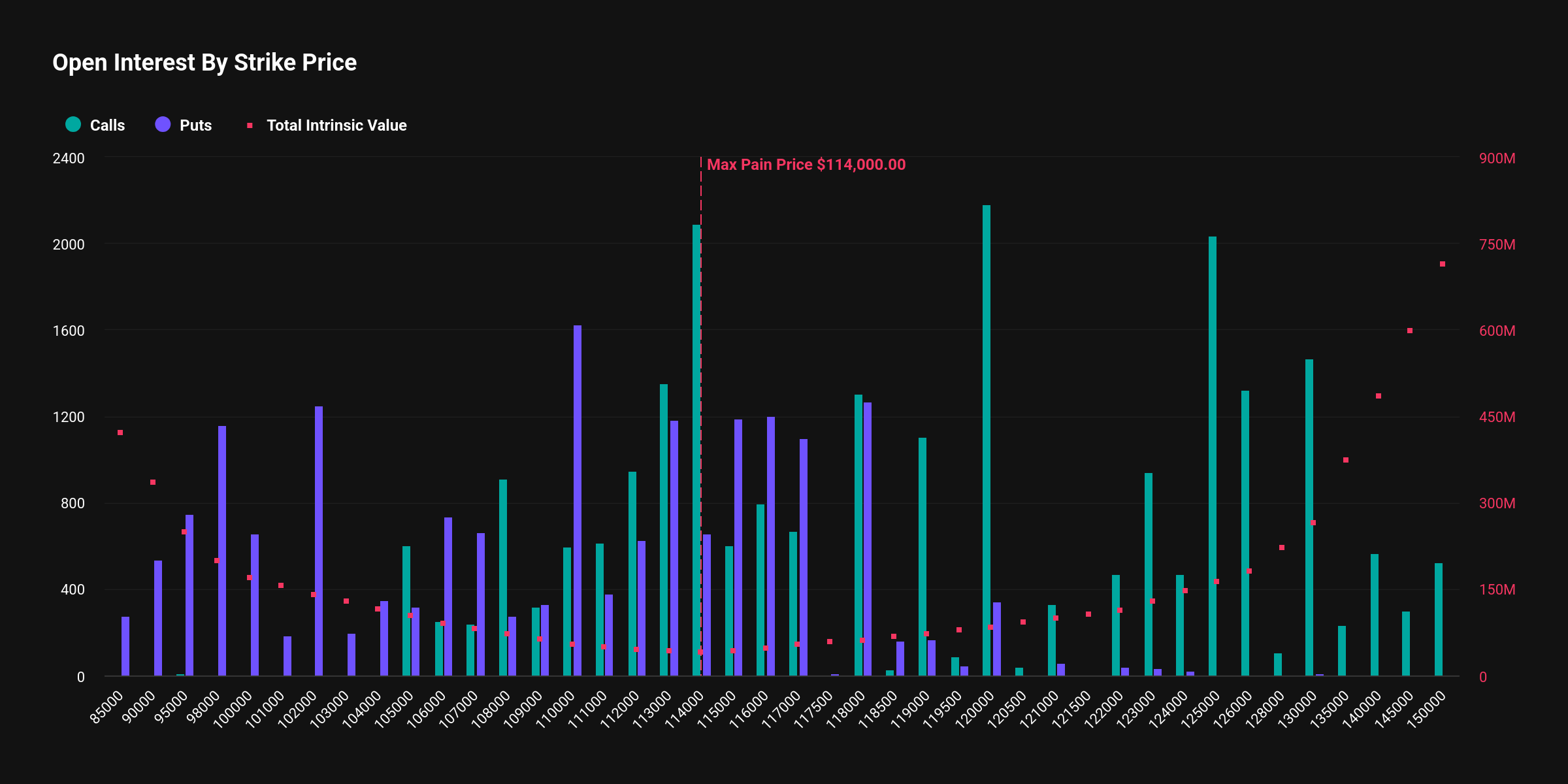Click the tallest call bar at strike 120000

987,440
